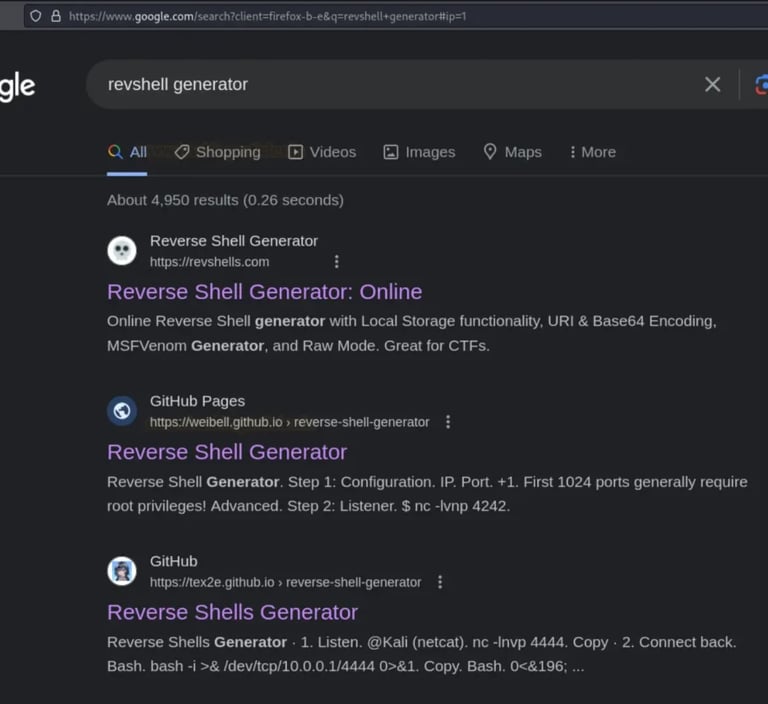Click the https://revshells.com URL text
Image resolution: width=768 pixels, height=704 pixels.
[x=209, y=262]
